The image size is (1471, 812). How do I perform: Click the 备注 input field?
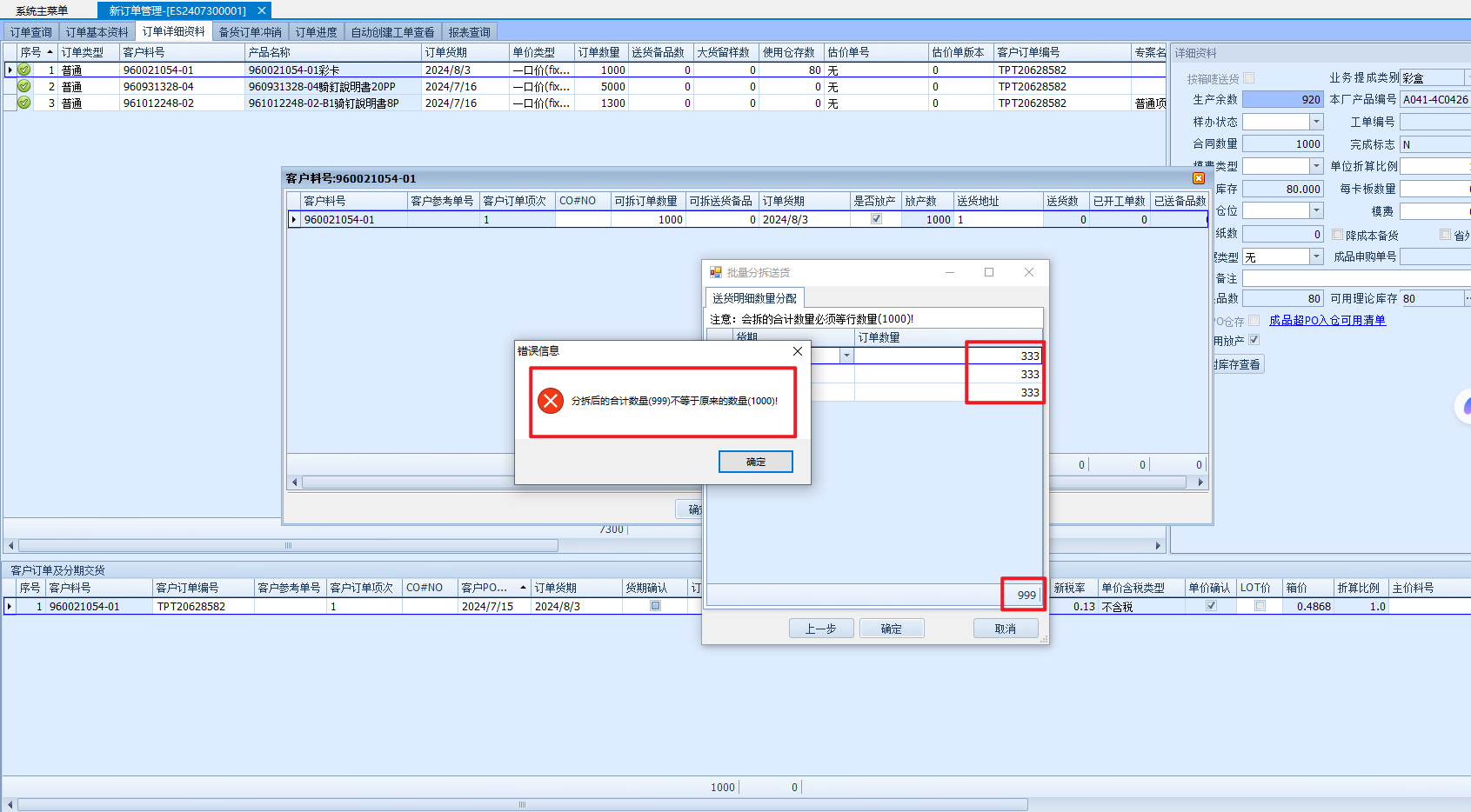point(1356,278)
